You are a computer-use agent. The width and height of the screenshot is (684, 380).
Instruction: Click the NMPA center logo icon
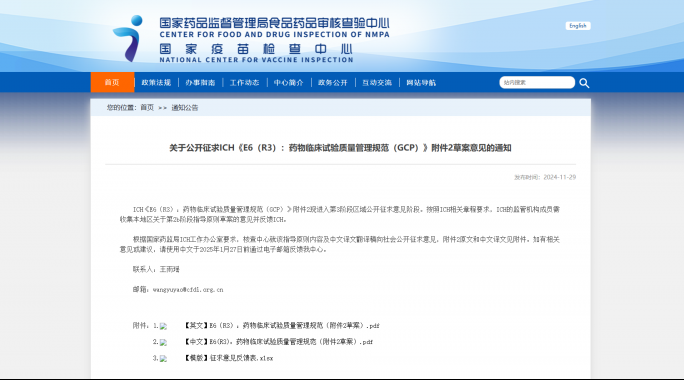pyautogui.click(x=128, y=38)
